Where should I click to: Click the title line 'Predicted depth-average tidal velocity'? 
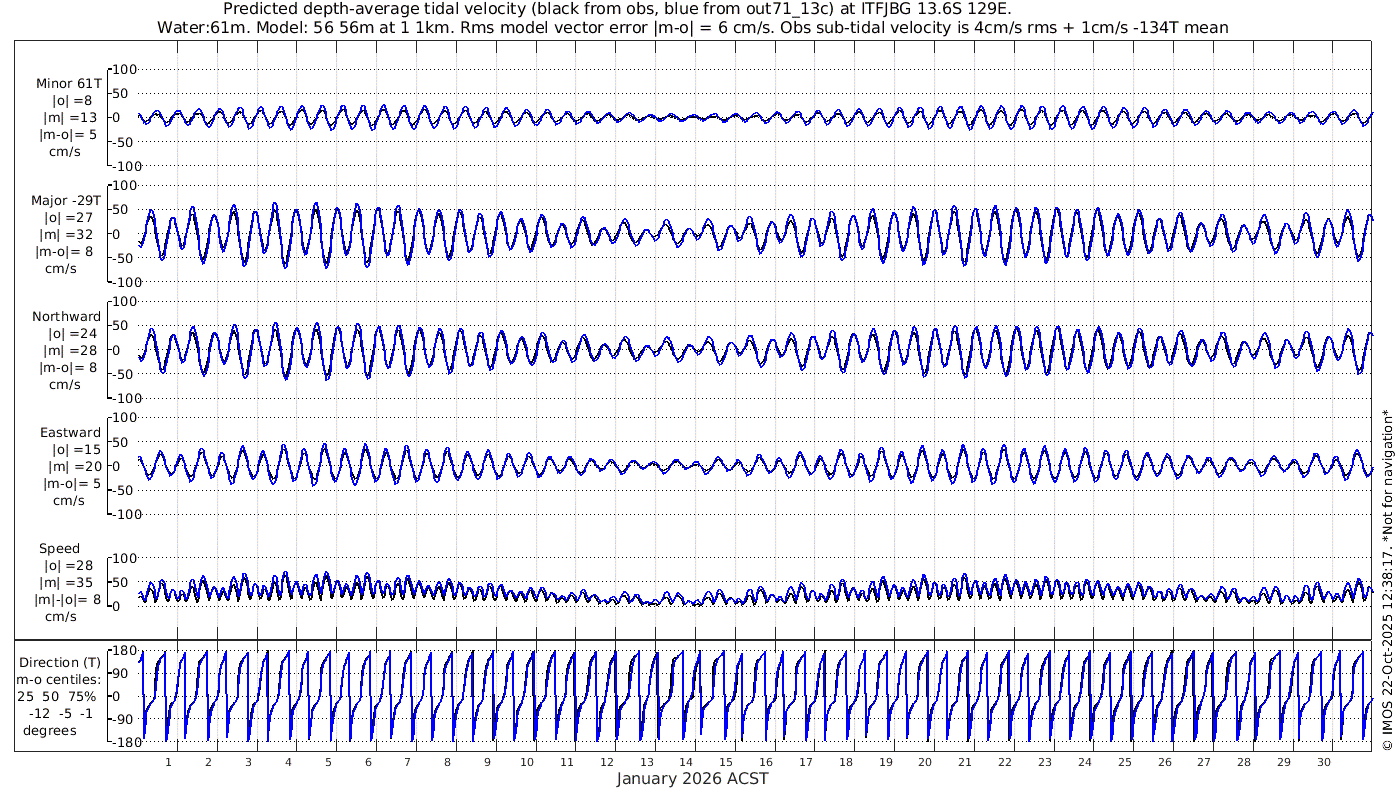(617, 9)
